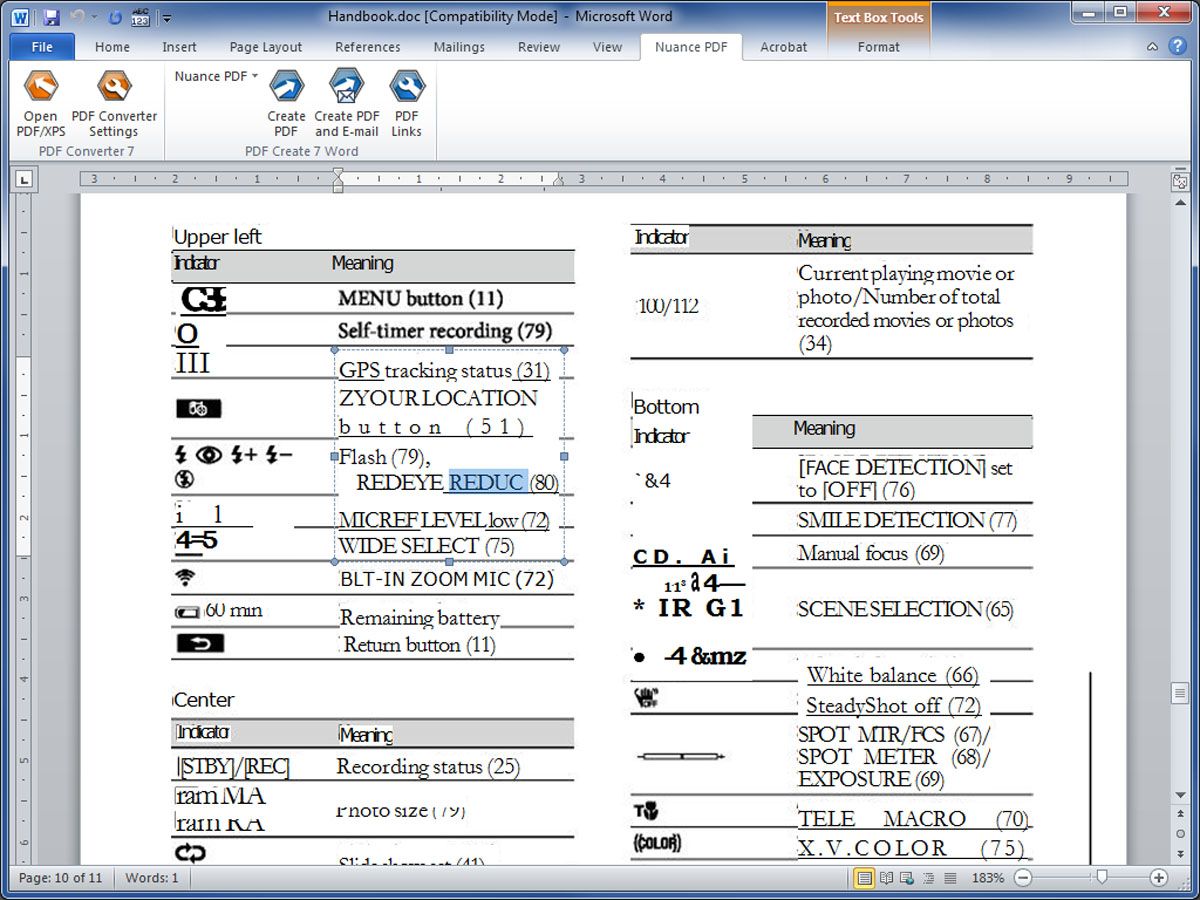This screenshot has height=900, width=1200.
Task: Open the Review tab
Action: click(539, 47)
